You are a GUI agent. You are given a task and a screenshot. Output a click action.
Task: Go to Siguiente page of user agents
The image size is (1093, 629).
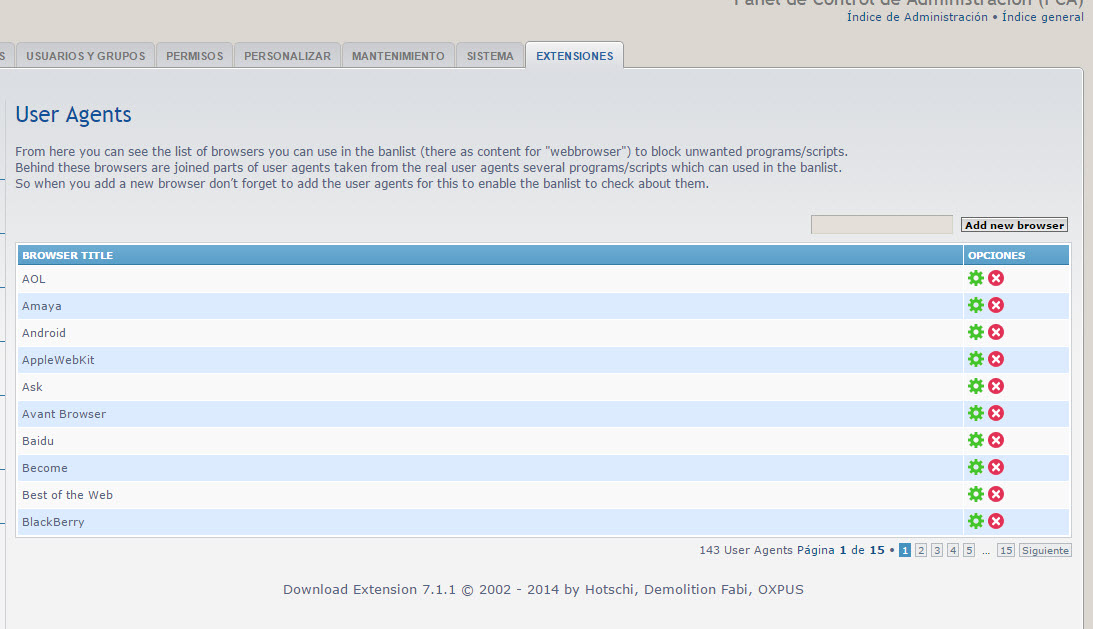1045,551
